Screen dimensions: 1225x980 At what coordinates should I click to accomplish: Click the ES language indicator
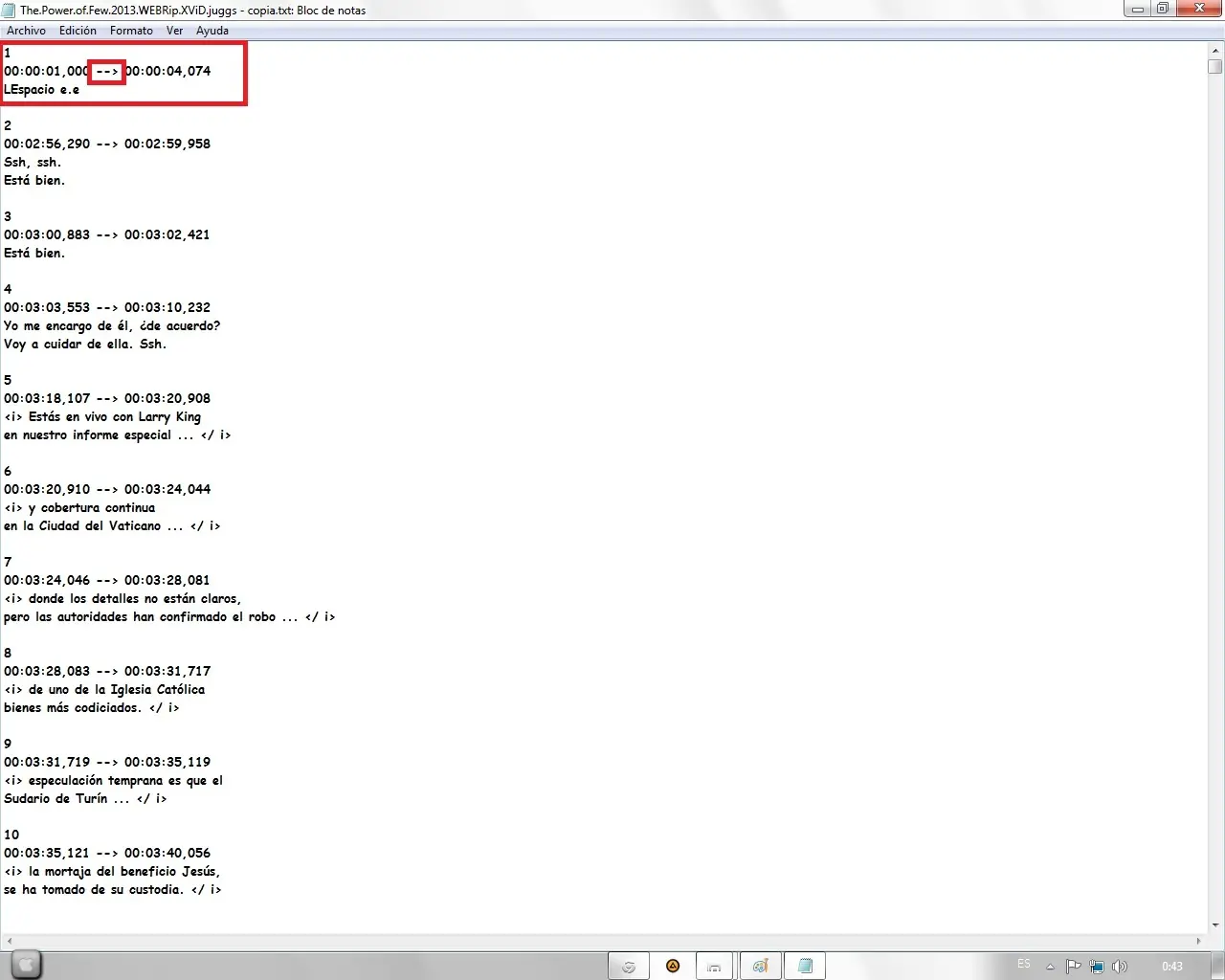(x=1024, y=965)
